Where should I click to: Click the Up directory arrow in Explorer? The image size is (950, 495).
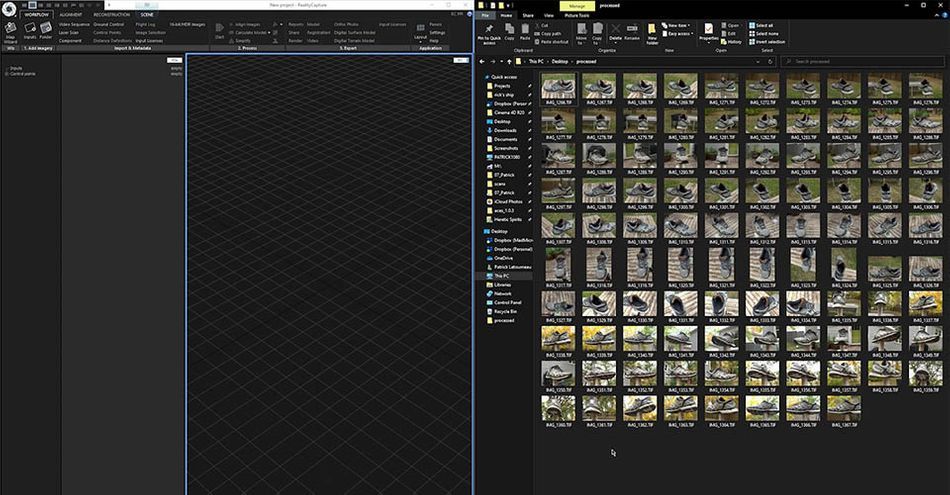(509, 61)
